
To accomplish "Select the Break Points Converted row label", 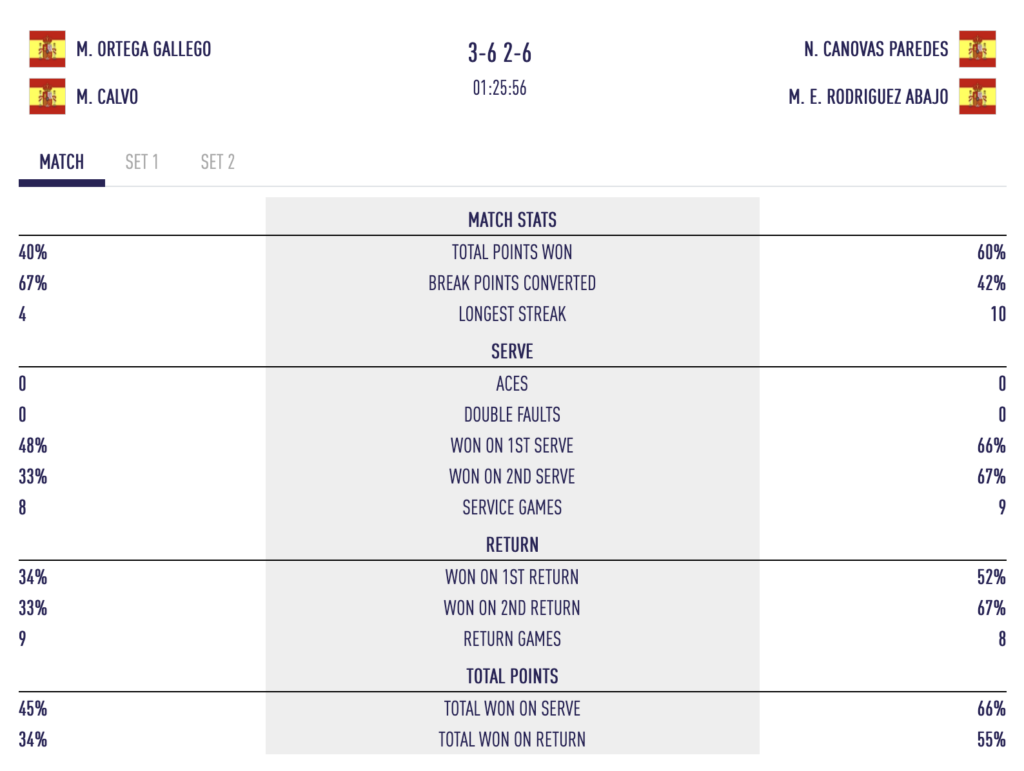I will click(x=512, y=283).
